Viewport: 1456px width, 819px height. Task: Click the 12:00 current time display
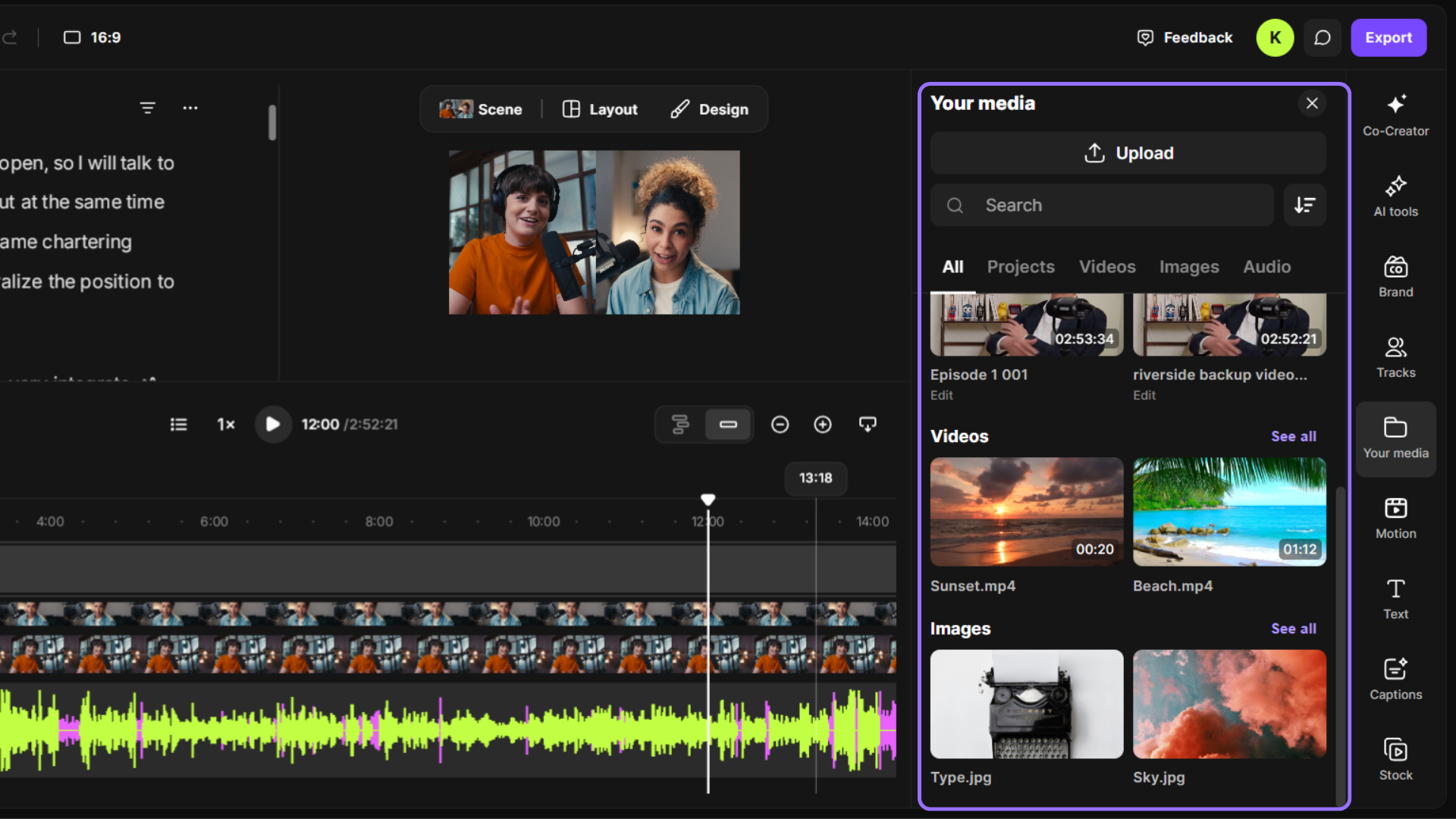[x=320, y=425]
